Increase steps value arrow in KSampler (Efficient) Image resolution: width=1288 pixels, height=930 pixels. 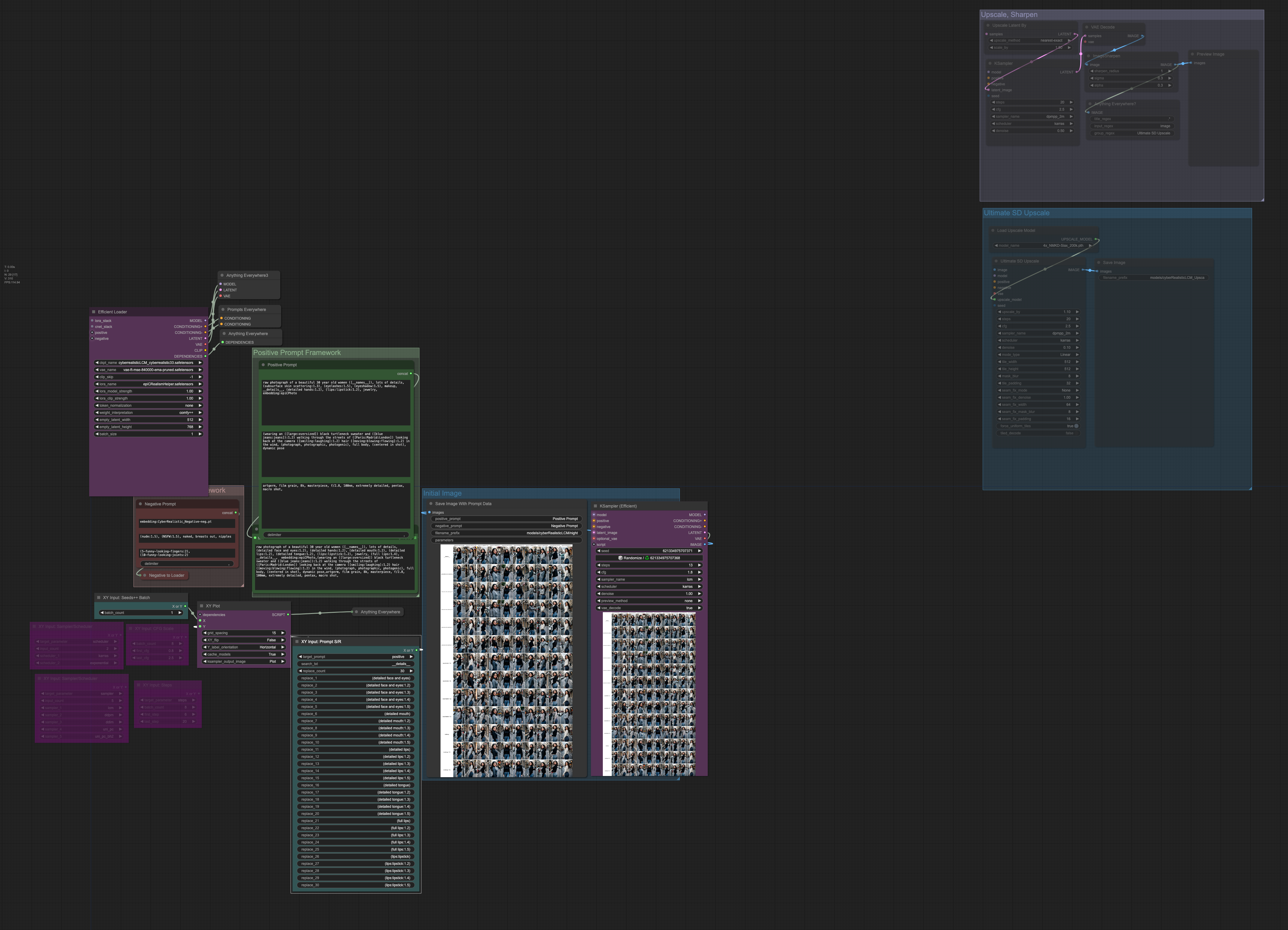[x=700, y=565]
